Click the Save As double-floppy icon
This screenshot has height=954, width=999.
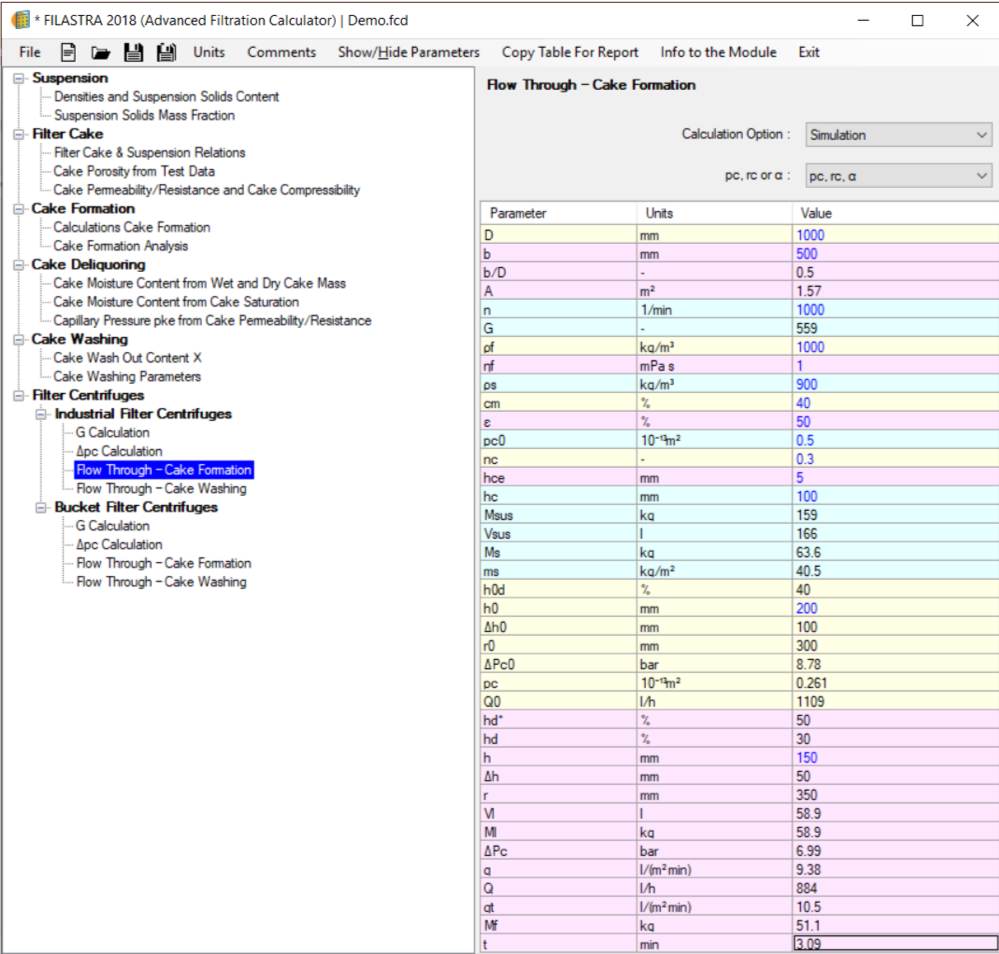(x=166, y=52)
